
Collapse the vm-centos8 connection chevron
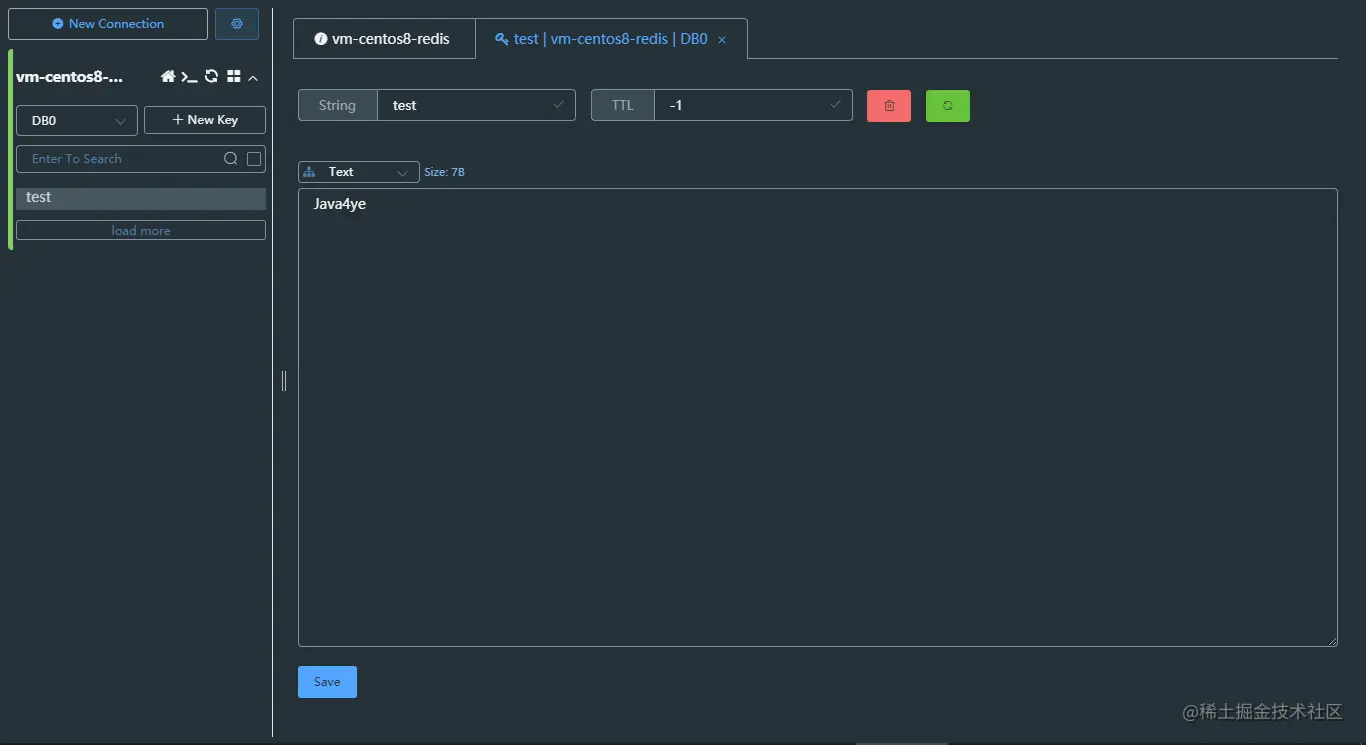click(253, 77)
